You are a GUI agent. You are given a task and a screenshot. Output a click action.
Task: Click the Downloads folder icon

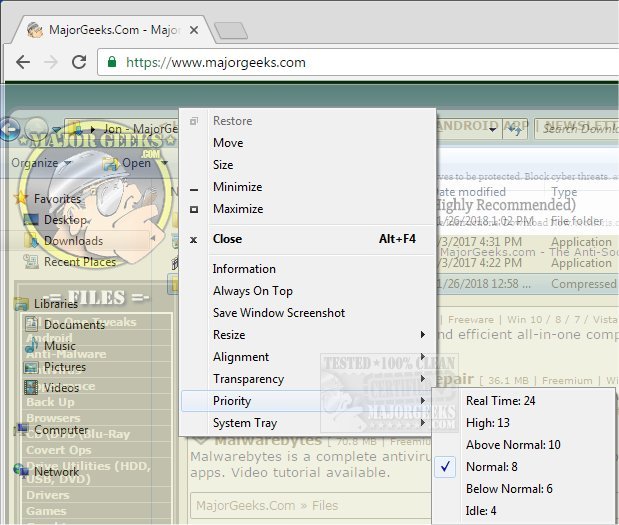click(31, 241)
